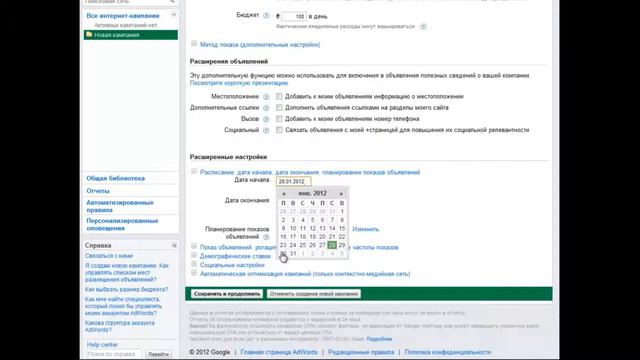Click the help icon next to Бюджет

click(x=266, y=16)
